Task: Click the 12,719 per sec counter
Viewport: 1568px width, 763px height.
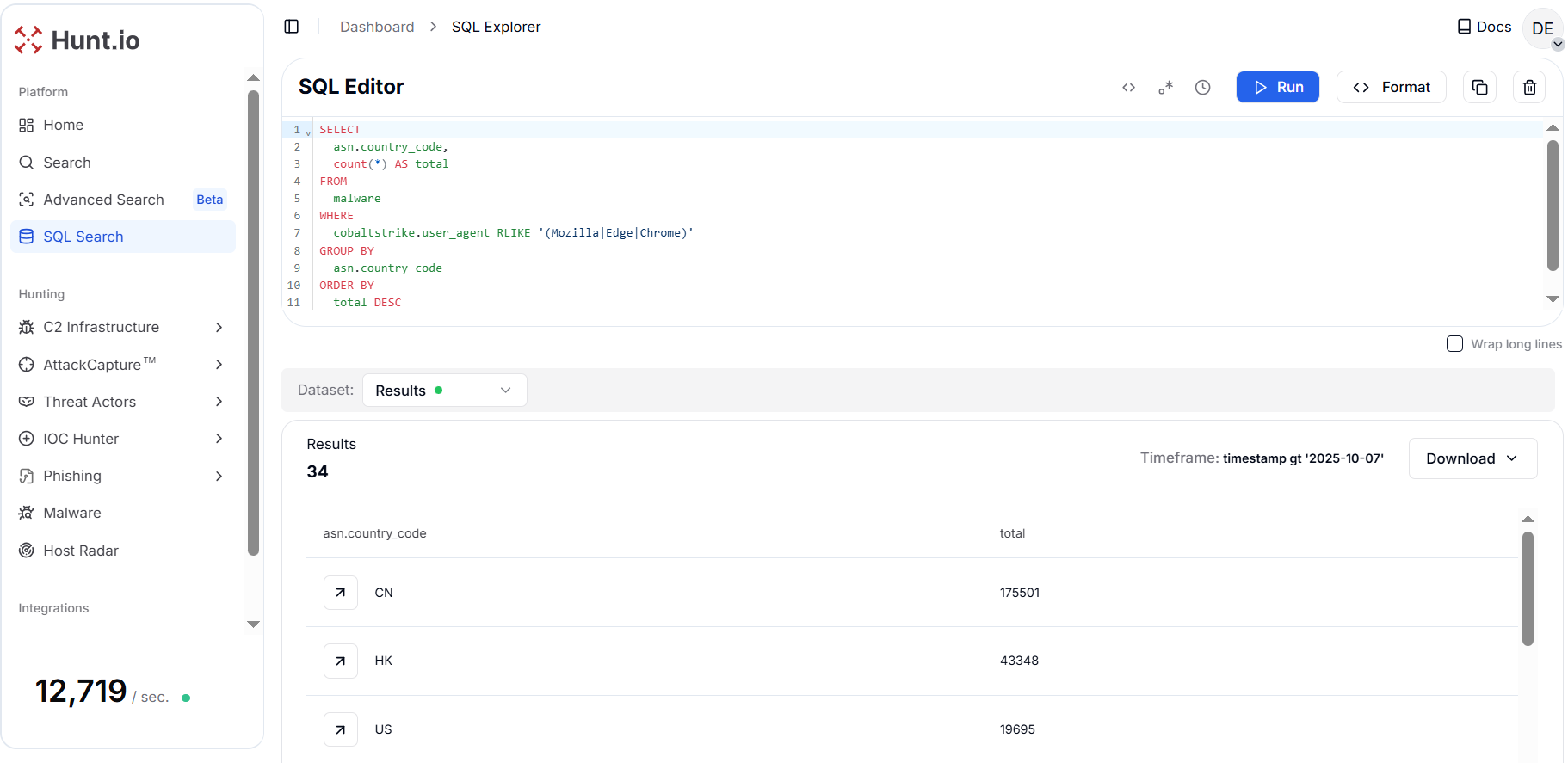Action: point(102,692)
